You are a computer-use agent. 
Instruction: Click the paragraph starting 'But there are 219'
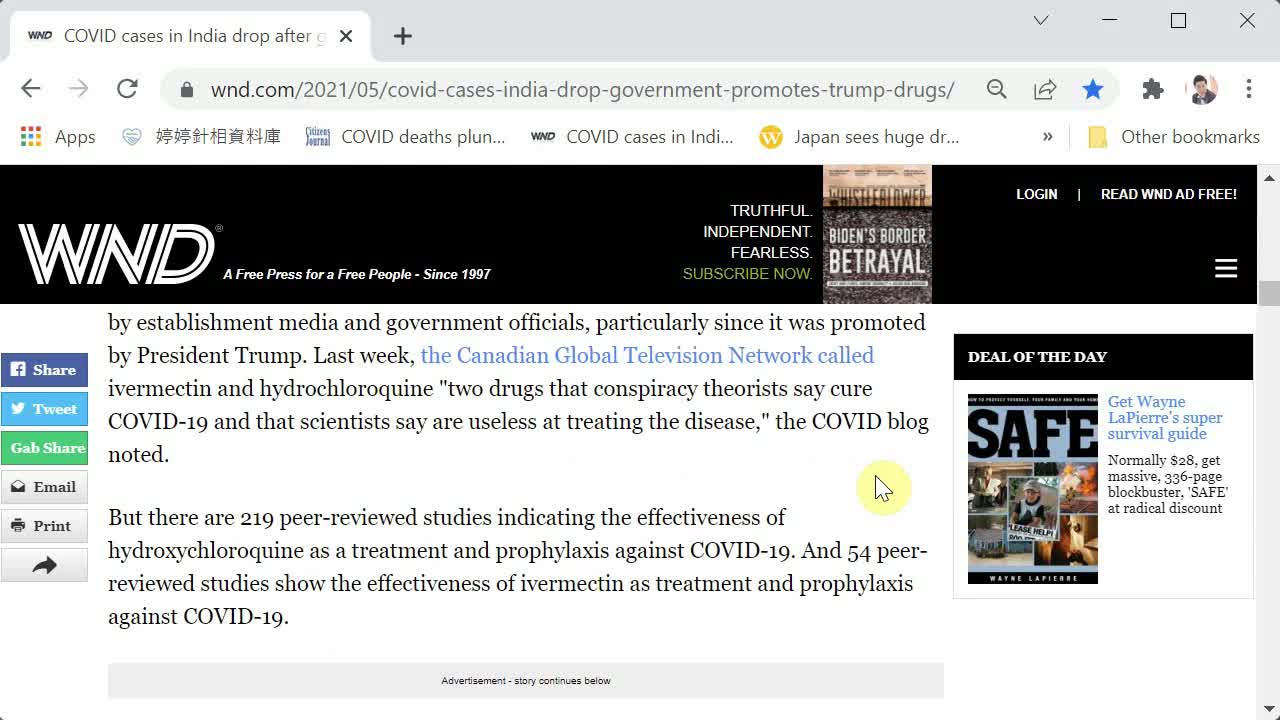click(x=518, y=567)
